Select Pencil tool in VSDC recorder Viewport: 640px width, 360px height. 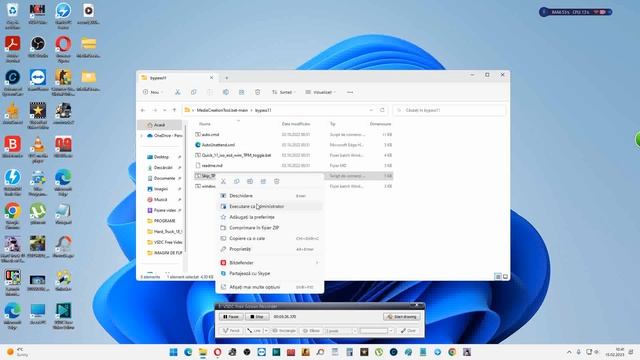pos(231,331)
